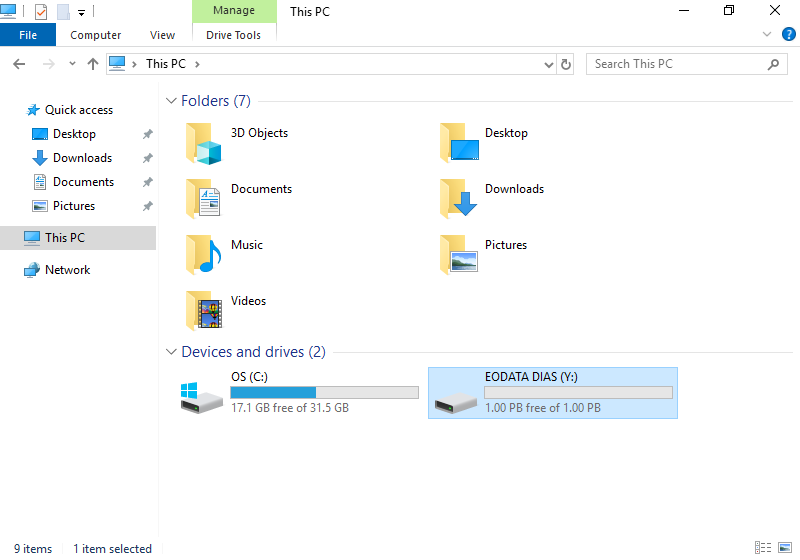Open the Drive Tools tab

(x=234, y=35)
